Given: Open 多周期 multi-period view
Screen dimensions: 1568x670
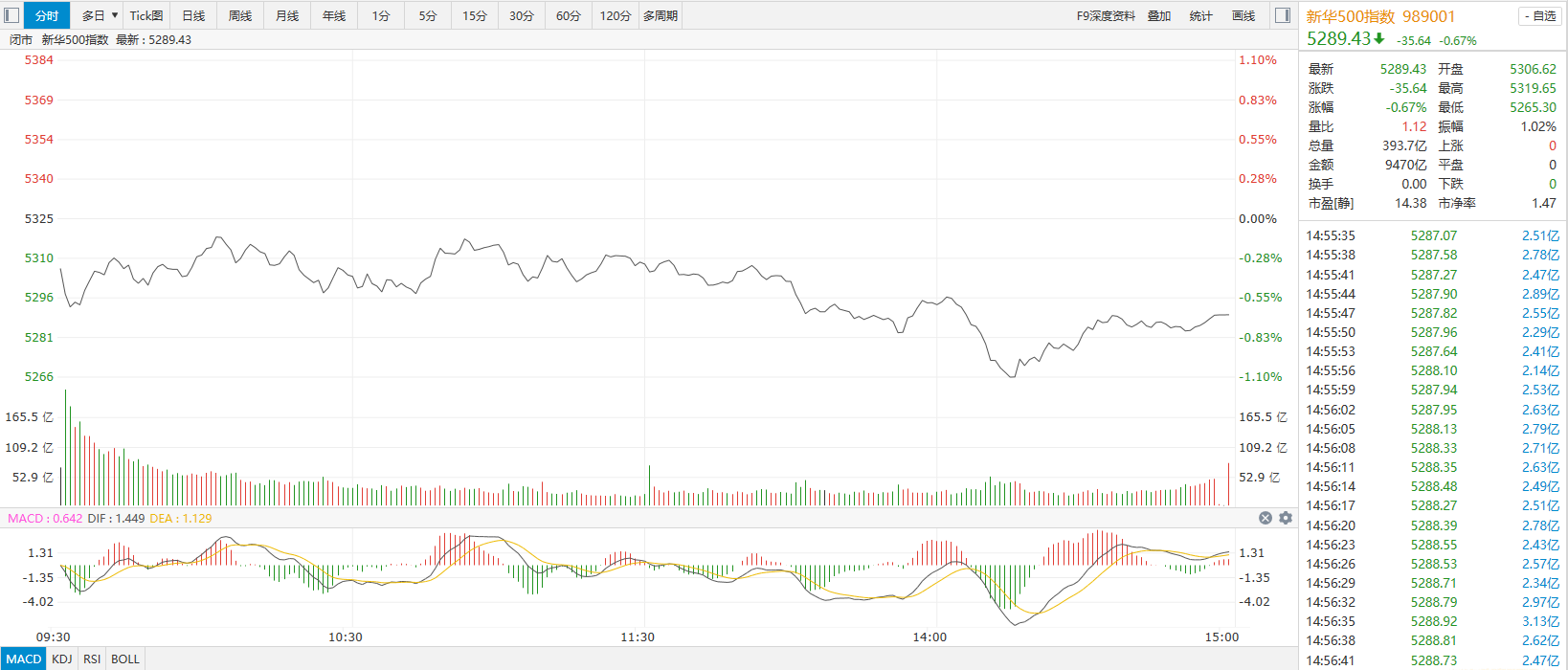Looking at the screenshot, I should pyautogui.click(x=661, y=15).
